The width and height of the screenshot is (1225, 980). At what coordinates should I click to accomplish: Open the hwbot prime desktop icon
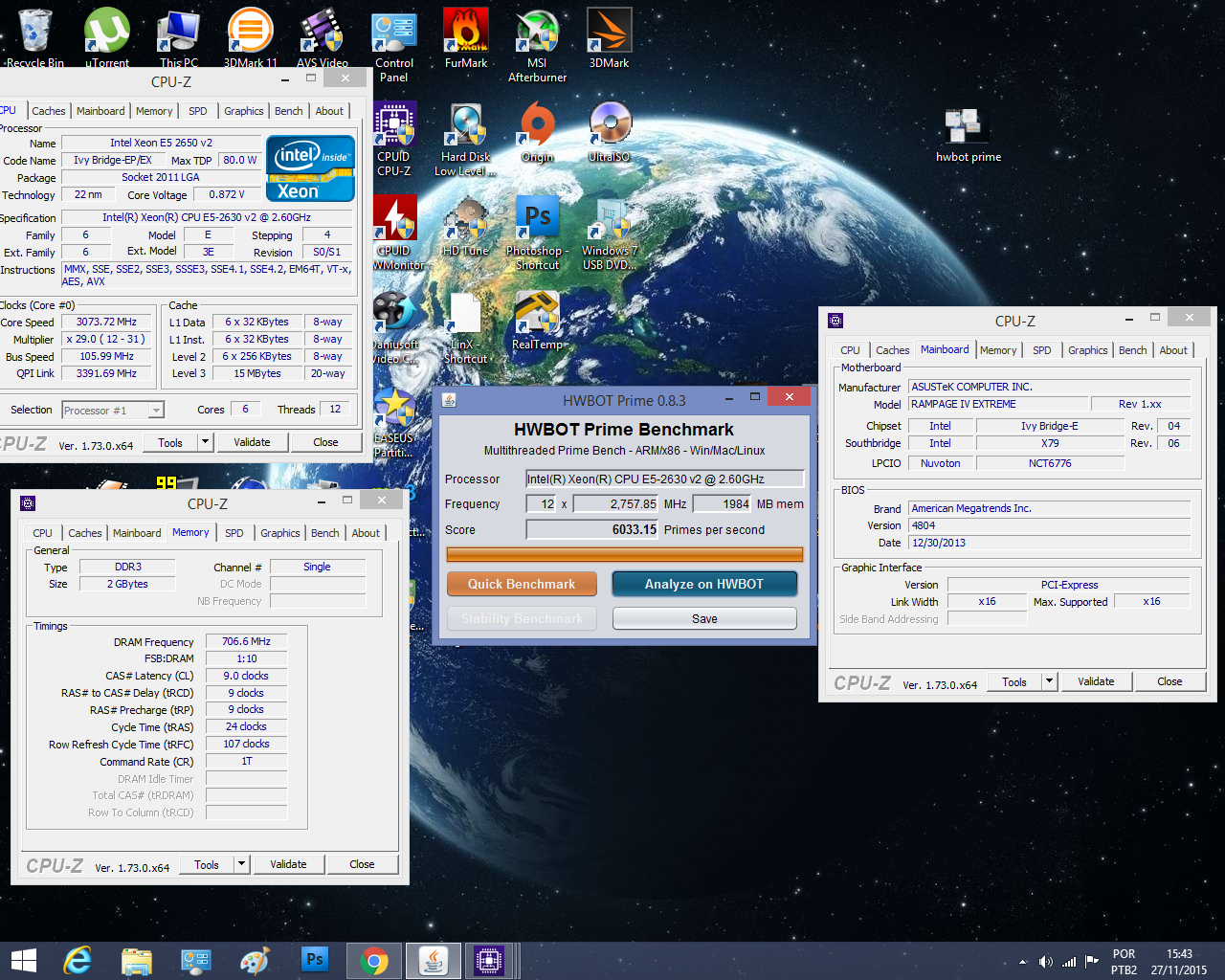(x=968, y=134)
